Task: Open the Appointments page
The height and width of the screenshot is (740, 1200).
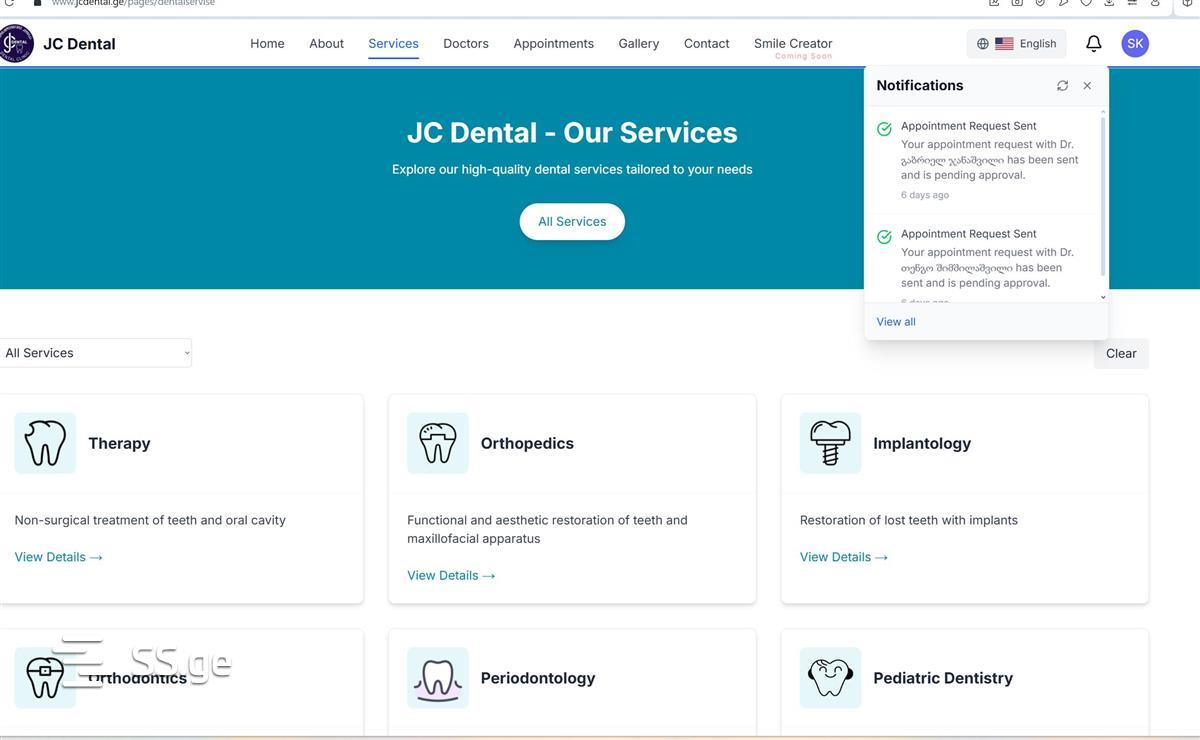Action: [553, 44]
